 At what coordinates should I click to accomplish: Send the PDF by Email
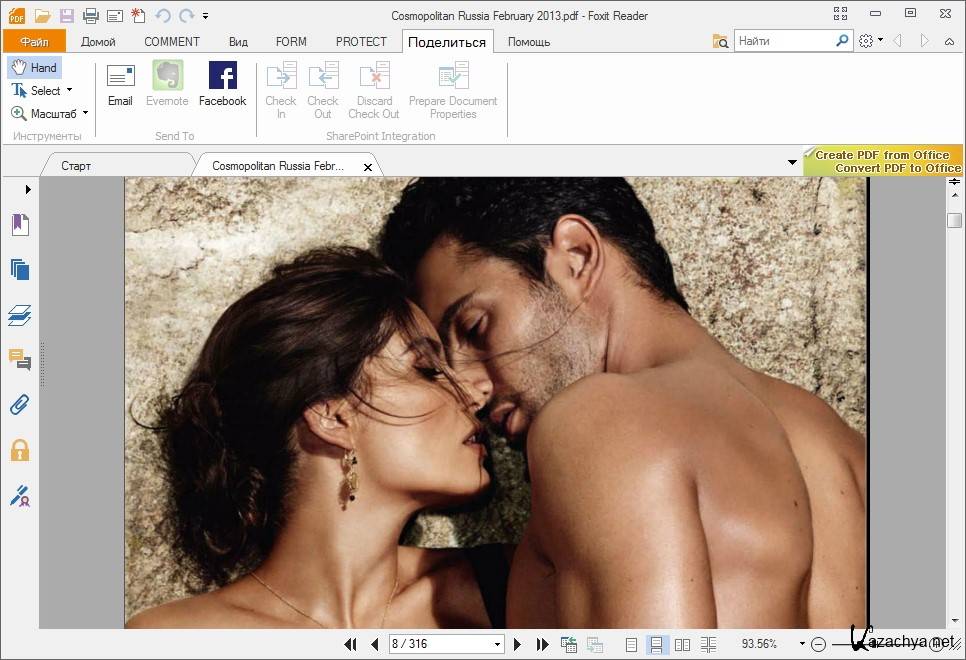click(x=120, y=83)
